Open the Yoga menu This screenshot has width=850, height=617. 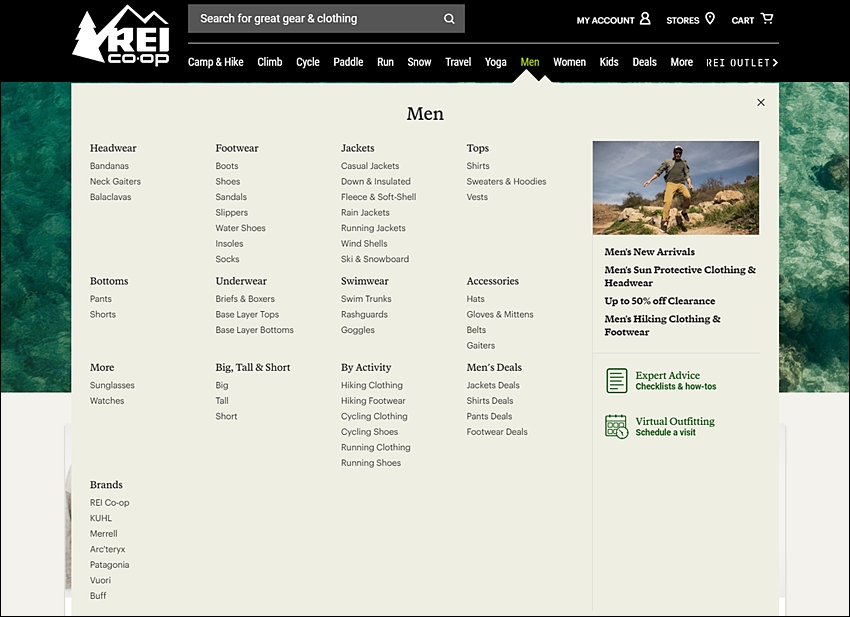[x=495, y=62]
